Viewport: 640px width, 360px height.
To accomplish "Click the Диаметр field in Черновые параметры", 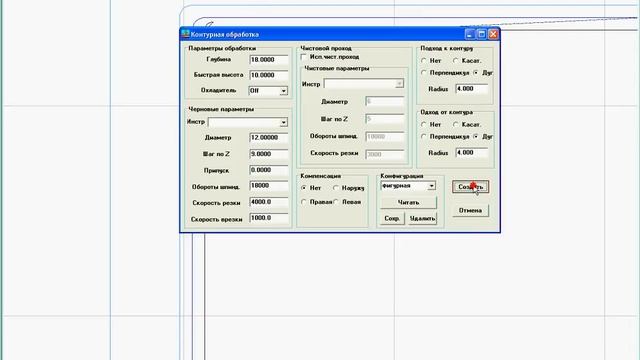I will (x=269, y=138).
